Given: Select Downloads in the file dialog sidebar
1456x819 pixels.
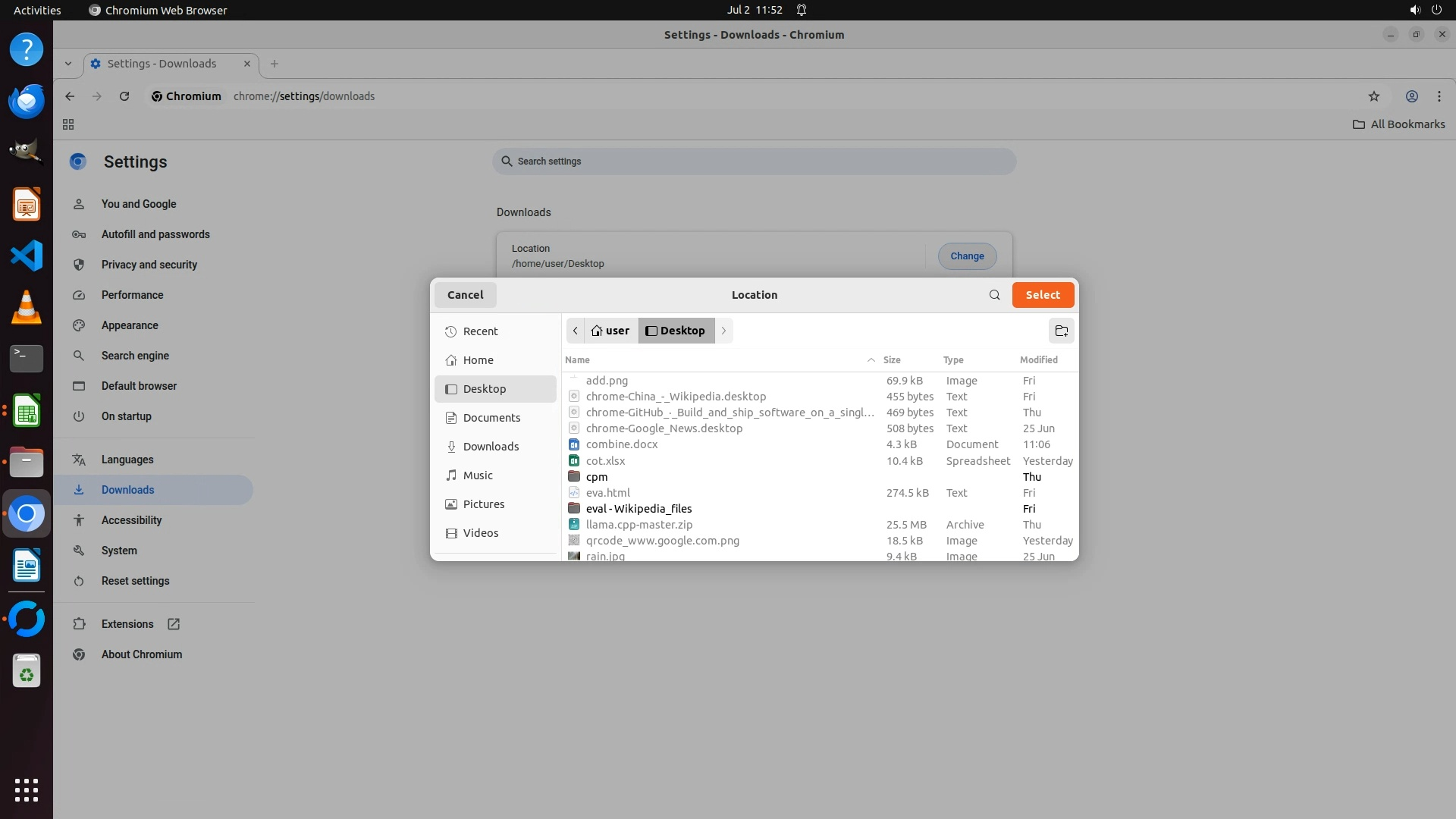Looking at the screenshot, I should pyautogui.click(x=491, y=447).
